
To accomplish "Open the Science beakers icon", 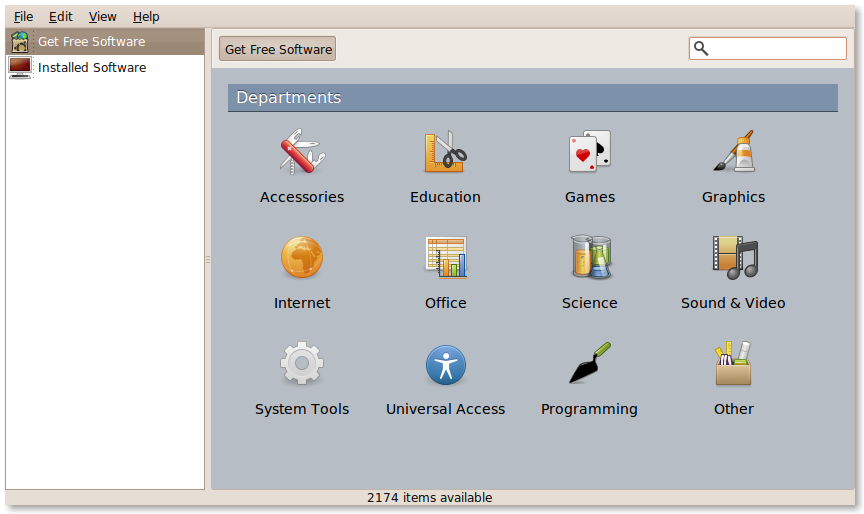I will pos(590,257).
